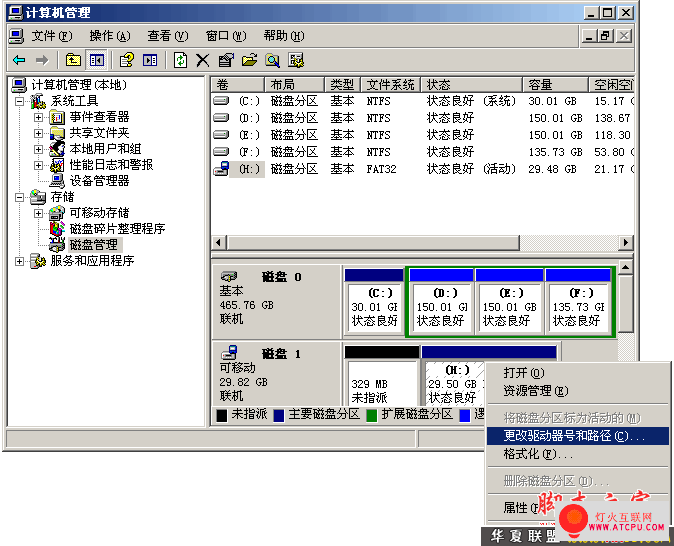This screenshot has width=674, height=546.
Task: Click the 文件系统 column header
Action: (391, 85)
